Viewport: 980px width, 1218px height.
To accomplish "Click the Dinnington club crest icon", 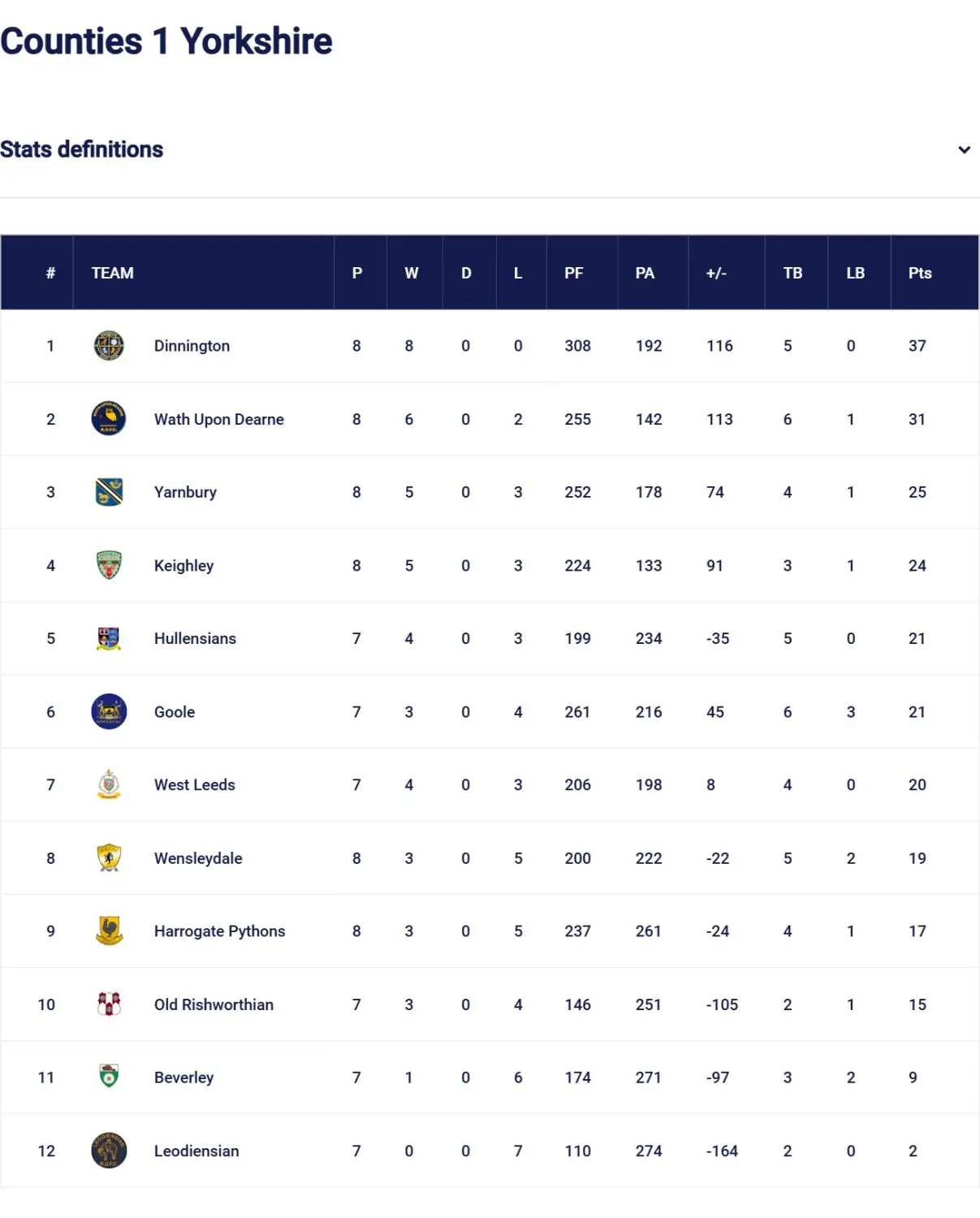I will 109,346.
